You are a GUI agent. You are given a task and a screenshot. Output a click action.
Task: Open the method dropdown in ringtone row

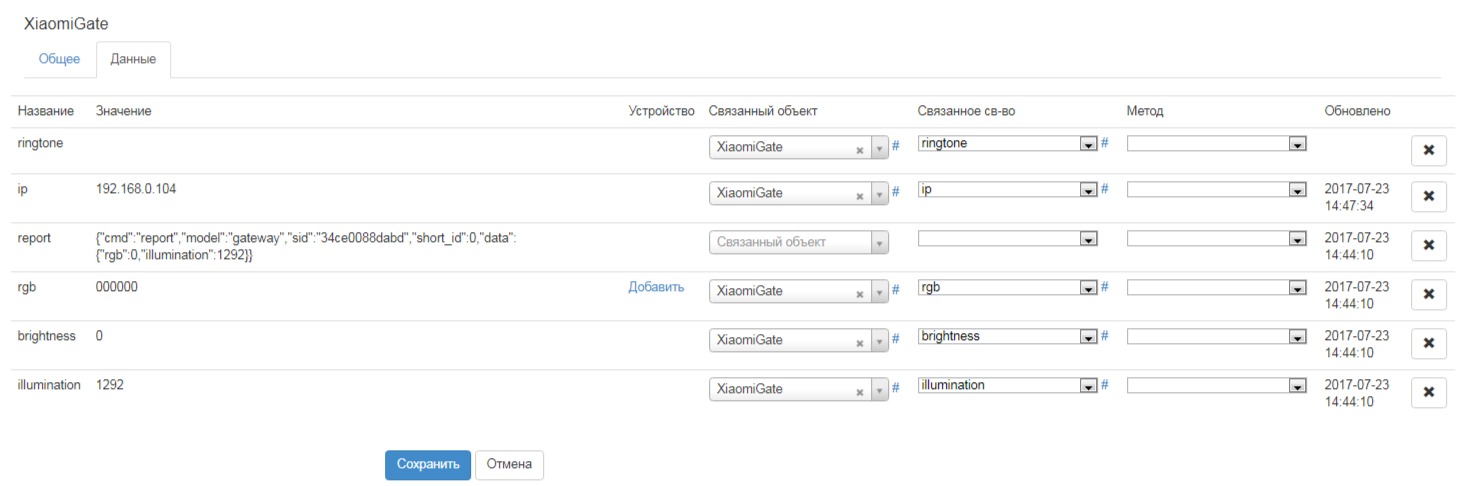point(1217,144)
